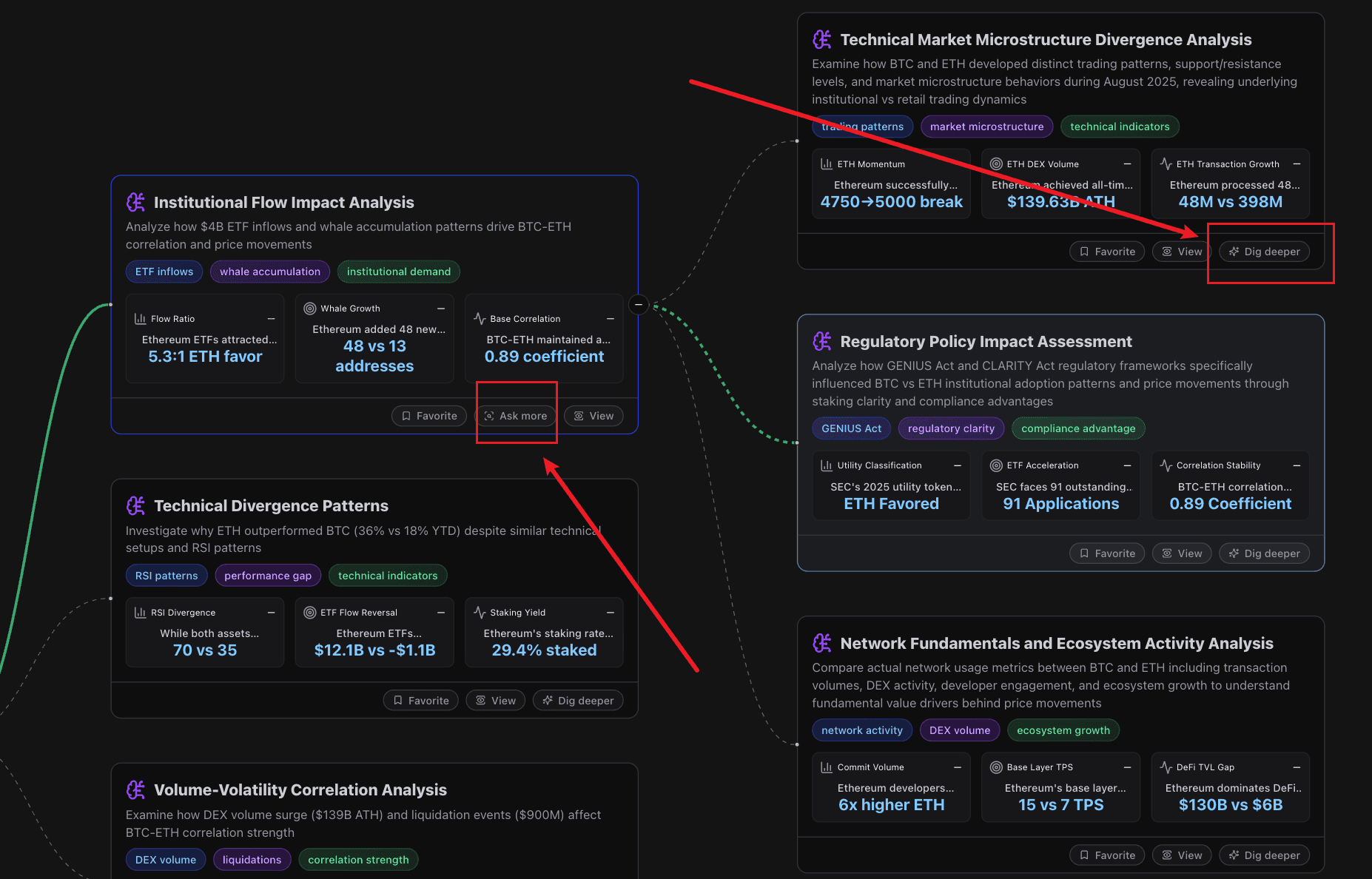1372x879 pixels.
Task: Click brain icon beside Volume-Volatility Correlation Analysis
Action: pos(135,789)
